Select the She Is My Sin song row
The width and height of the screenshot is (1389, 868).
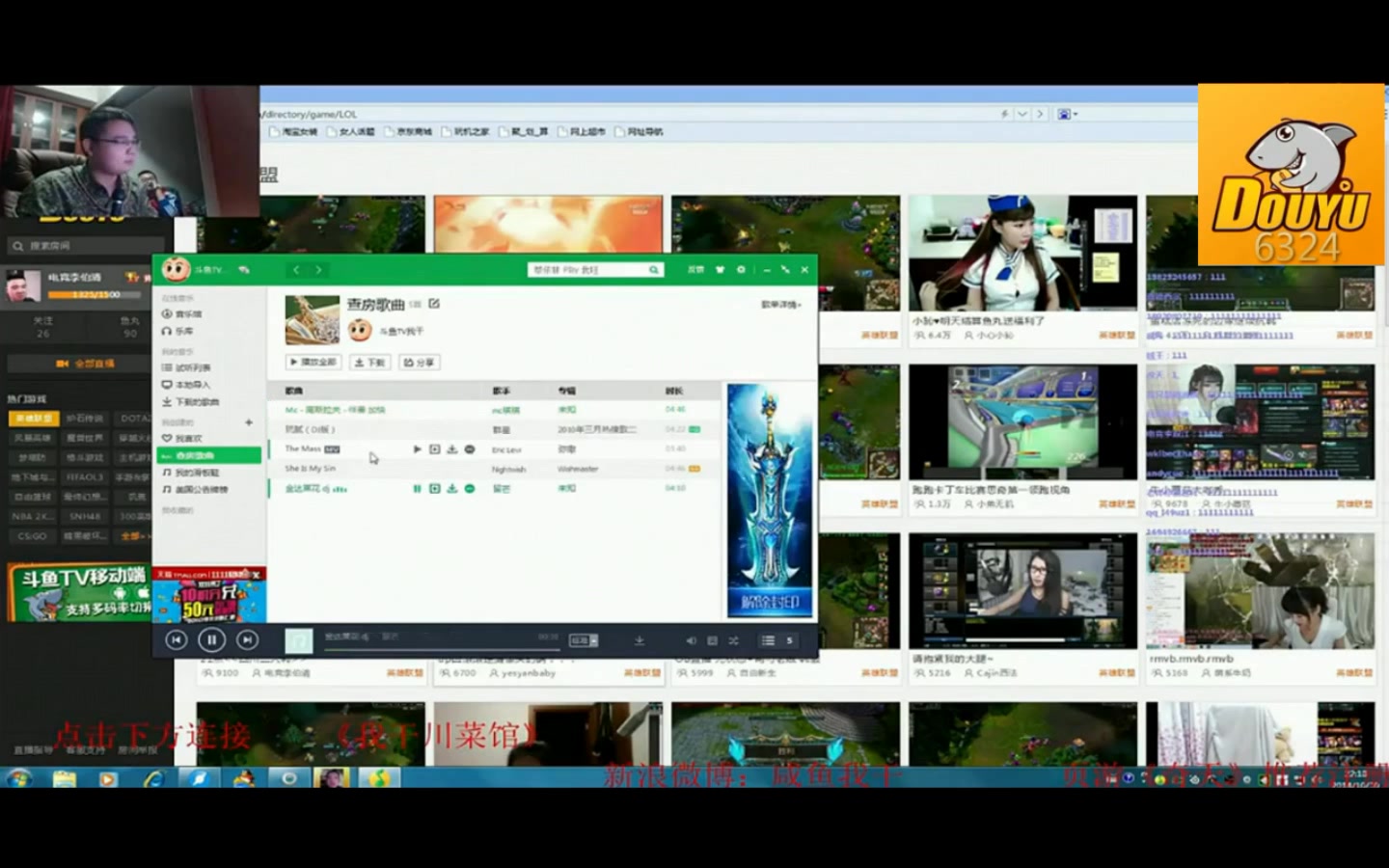(x=494, y=469)
